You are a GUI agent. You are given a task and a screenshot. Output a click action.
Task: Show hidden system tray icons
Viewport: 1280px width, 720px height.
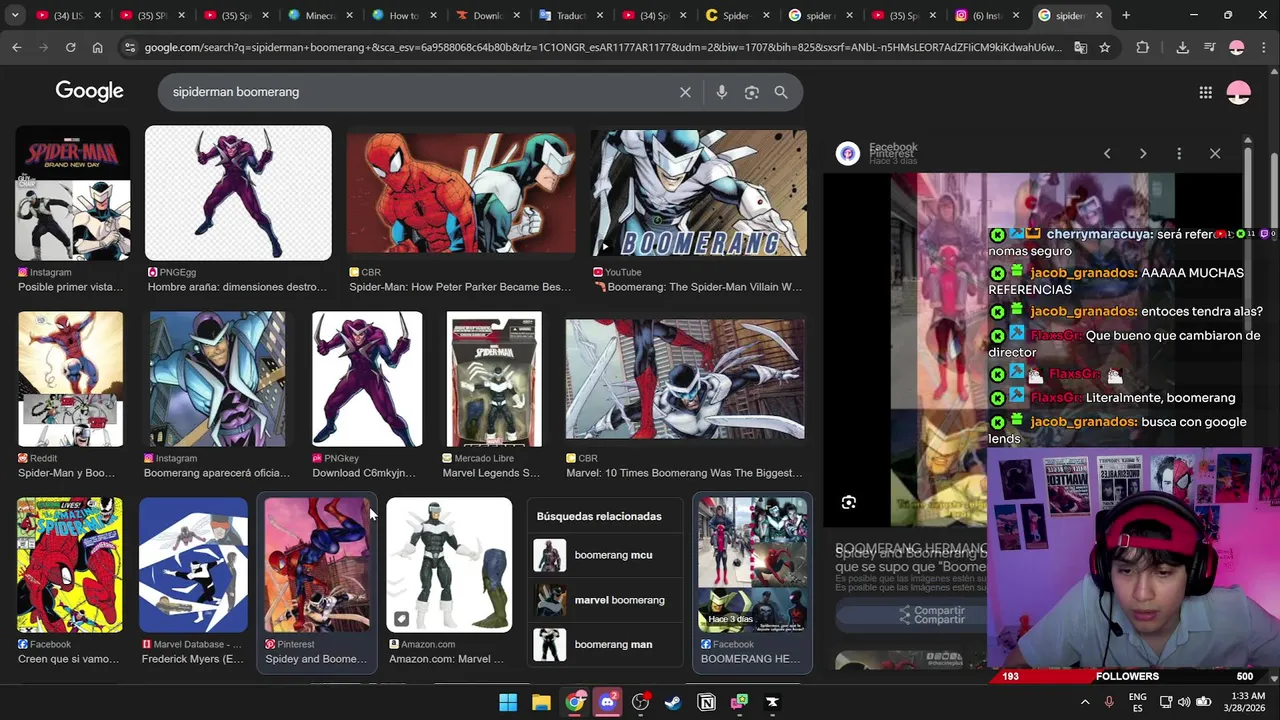click(1085, 702)
